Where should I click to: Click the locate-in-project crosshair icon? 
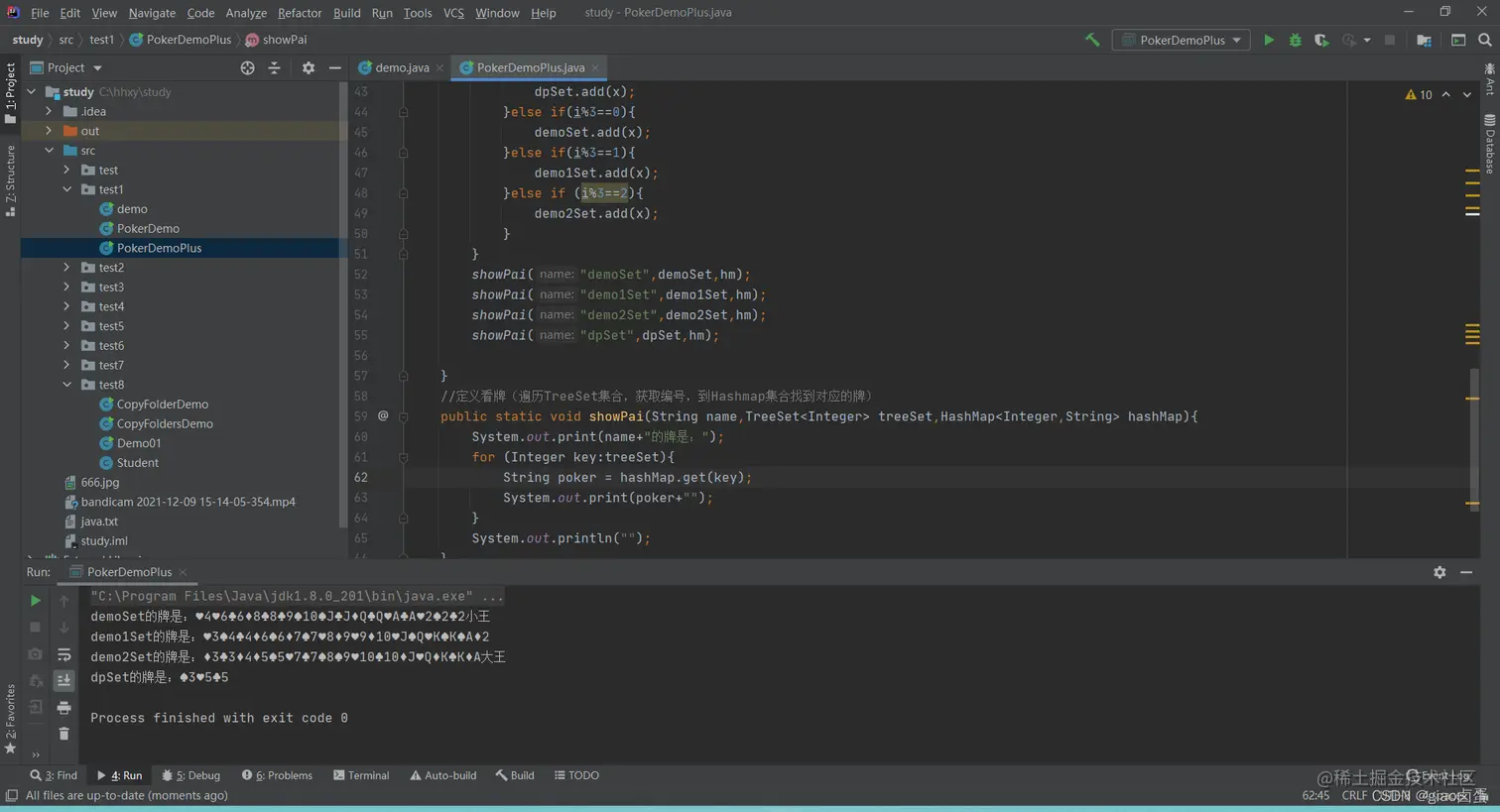(x=247, y=67)
